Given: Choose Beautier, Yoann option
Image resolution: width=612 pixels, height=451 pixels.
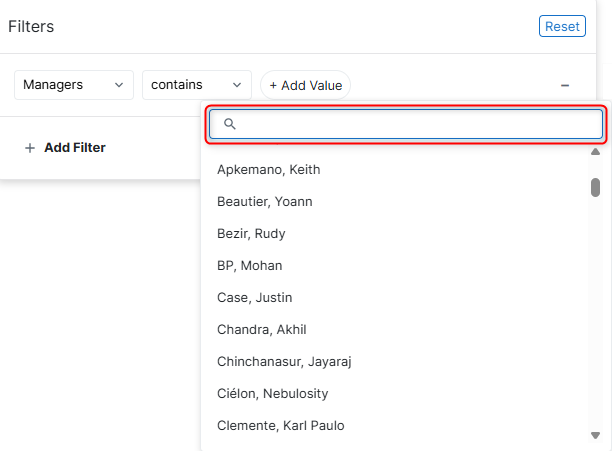Looking at the screenshot, I should point(264,201).
